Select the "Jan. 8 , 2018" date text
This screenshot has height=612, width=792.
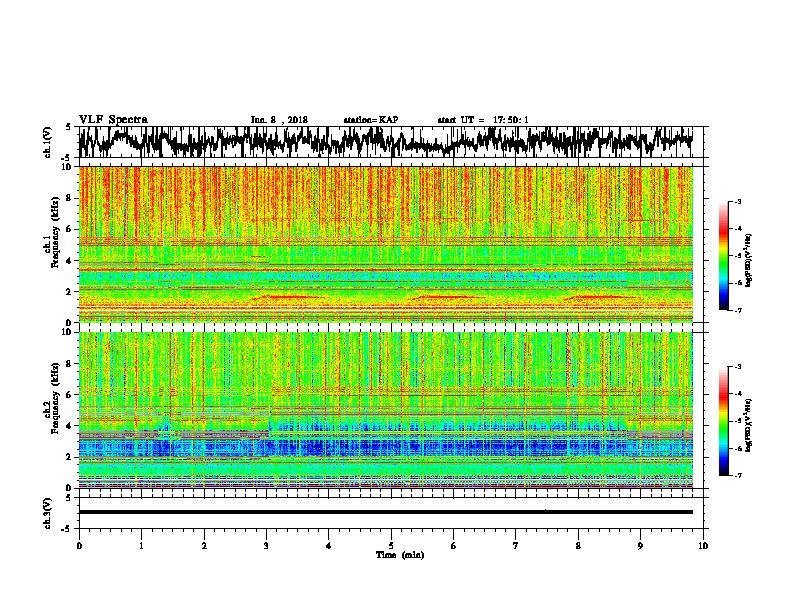coord(279,120)
